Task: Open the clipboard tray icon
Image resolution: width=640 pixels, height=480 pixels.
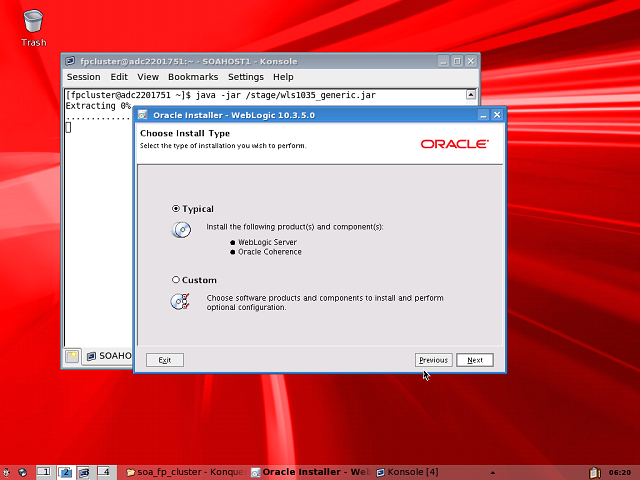Action: coord(595,472)
